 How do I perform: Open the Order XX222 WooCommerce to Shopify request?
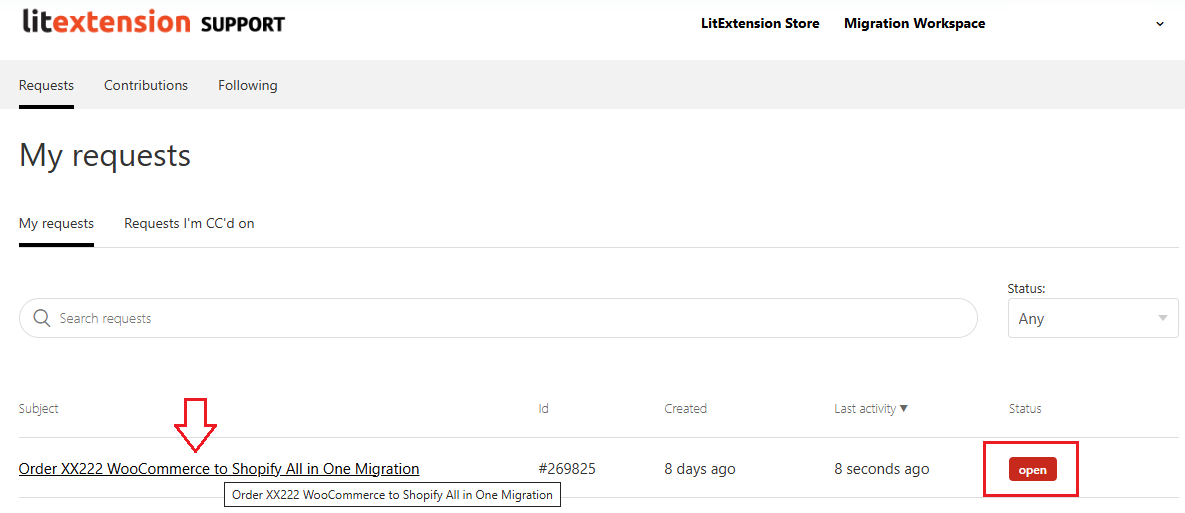point(219,468)
